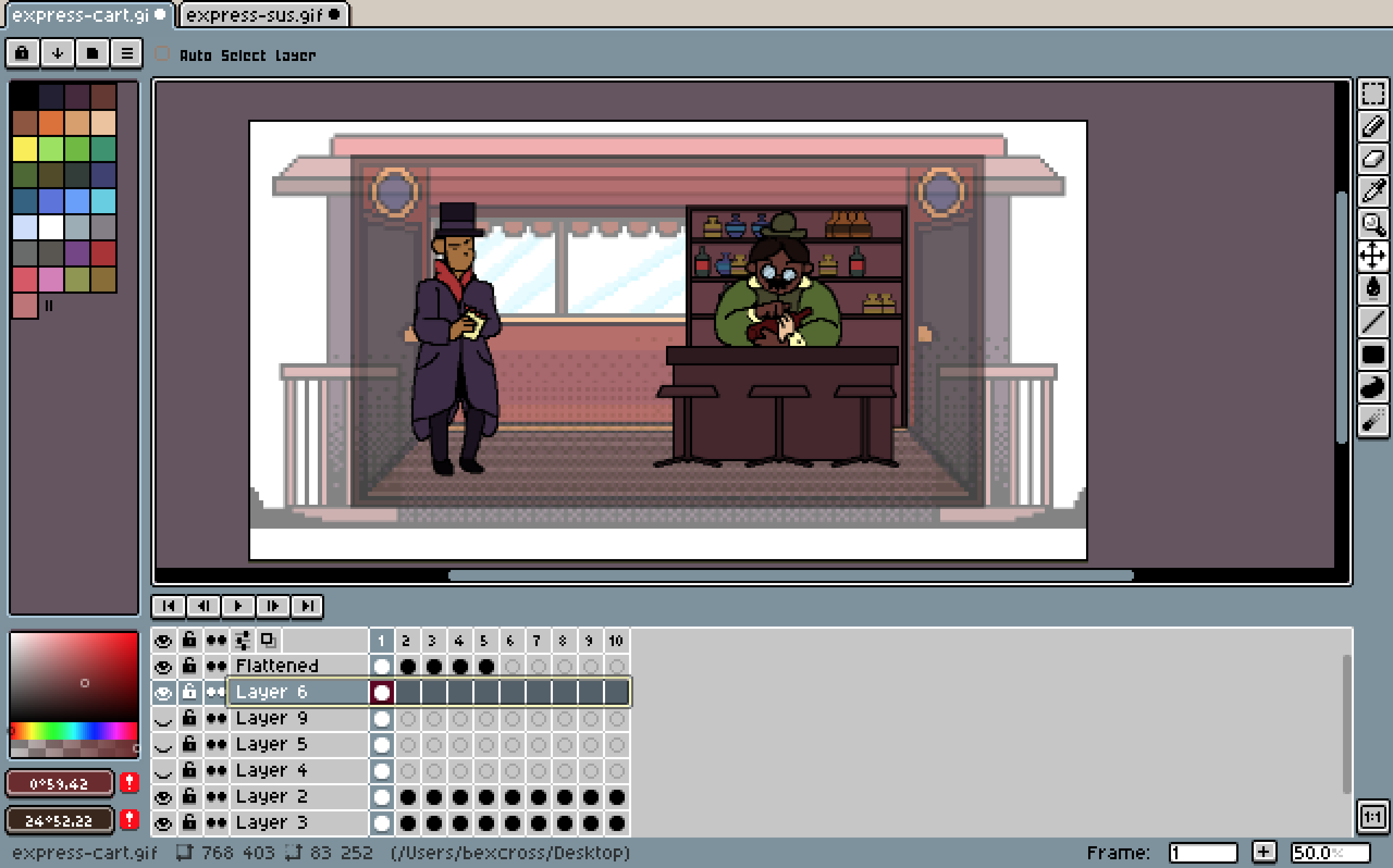The height and width of the screenshot is (868, 1393).
Task: Select the Line tool
Action: coord(1373,321)
